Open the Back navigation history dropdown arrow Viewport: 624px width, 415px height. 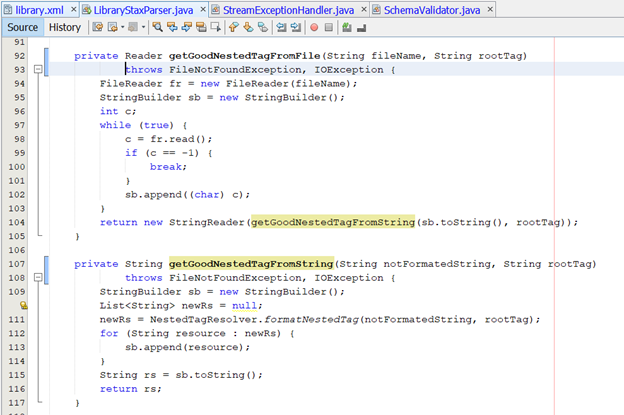(123, 27)
